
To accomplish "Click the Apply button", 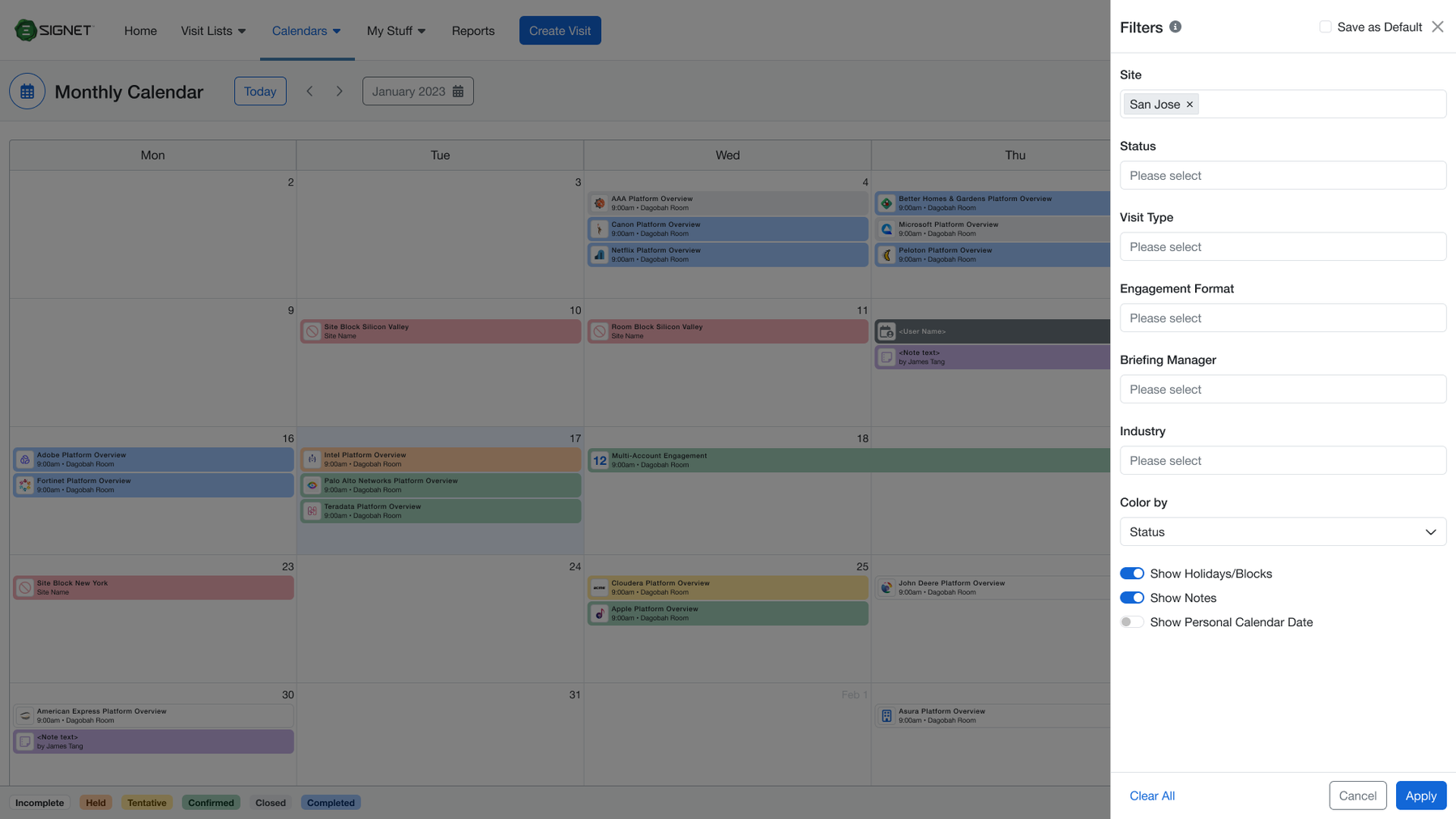I will [x=1420, y=796].
